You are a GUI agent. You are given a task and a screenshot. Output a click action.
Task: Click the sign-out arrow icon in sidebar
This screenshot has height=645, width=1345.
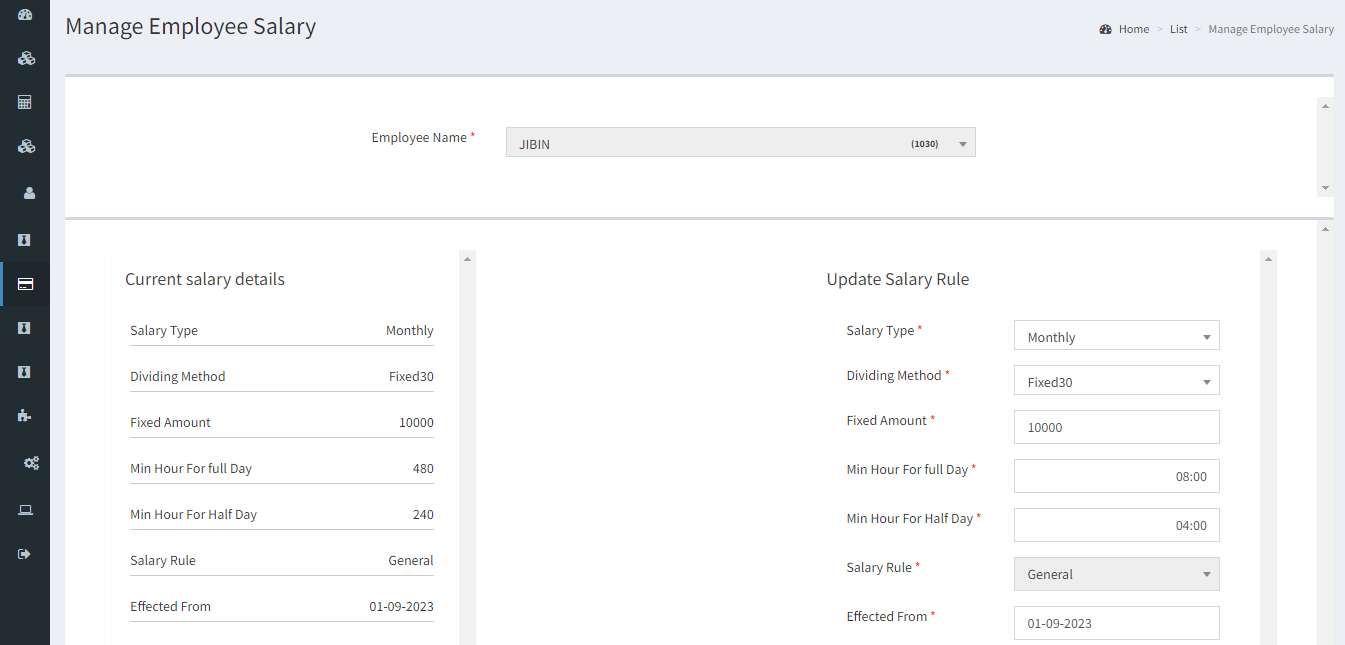(x=26, y=554)
